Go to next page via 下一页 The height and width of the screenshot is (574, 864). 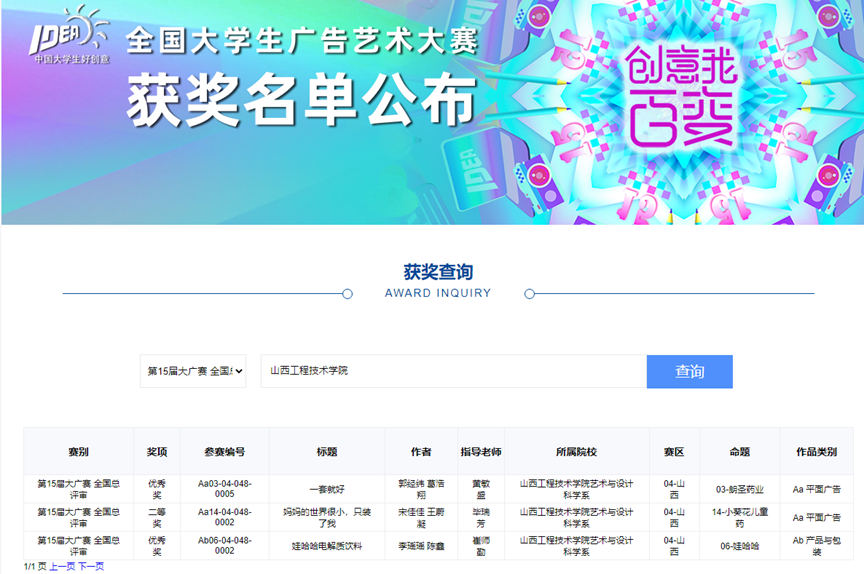click(91, 566)
